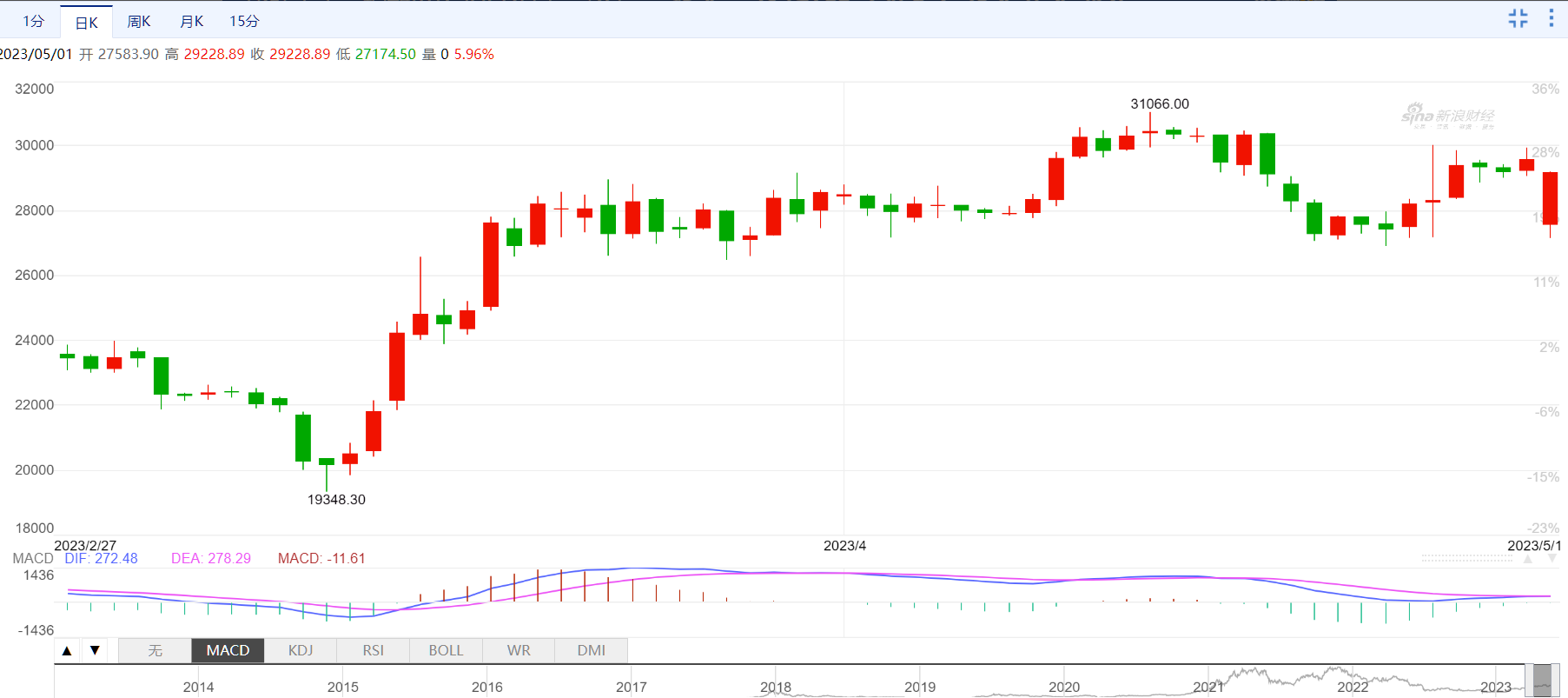1568x698 pixels.
Task: Click the 19348.30 low price label
Action: click(x=336, y=499)
